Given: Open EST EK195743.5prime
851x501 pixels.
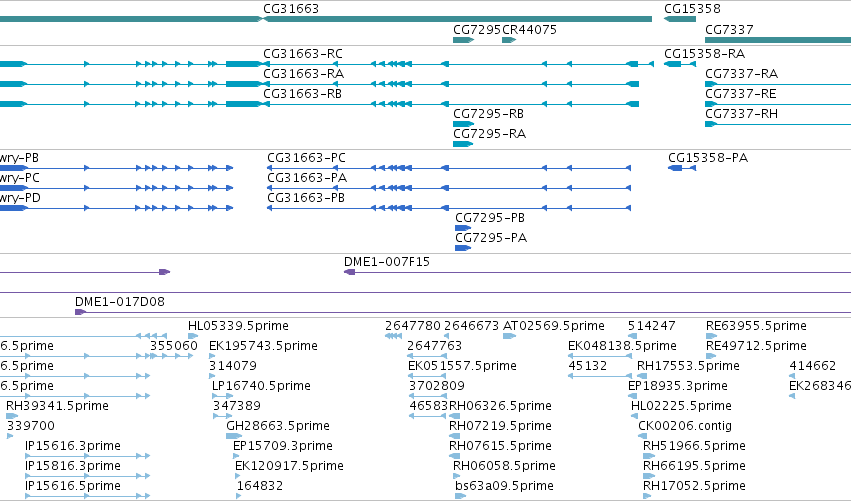Looking at the screenshot, I should (x=263, y=346).
